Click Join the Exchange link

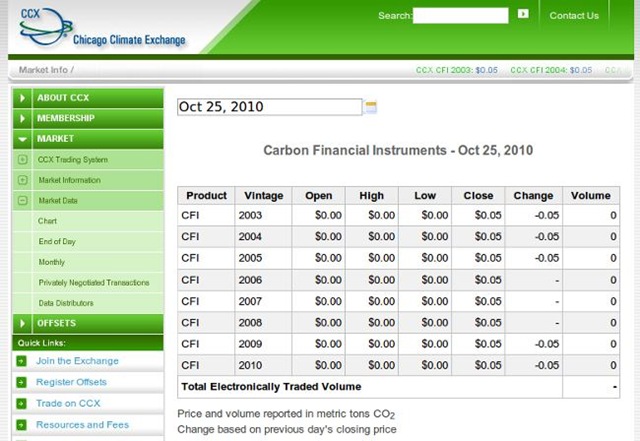click(x=77, y=361)
